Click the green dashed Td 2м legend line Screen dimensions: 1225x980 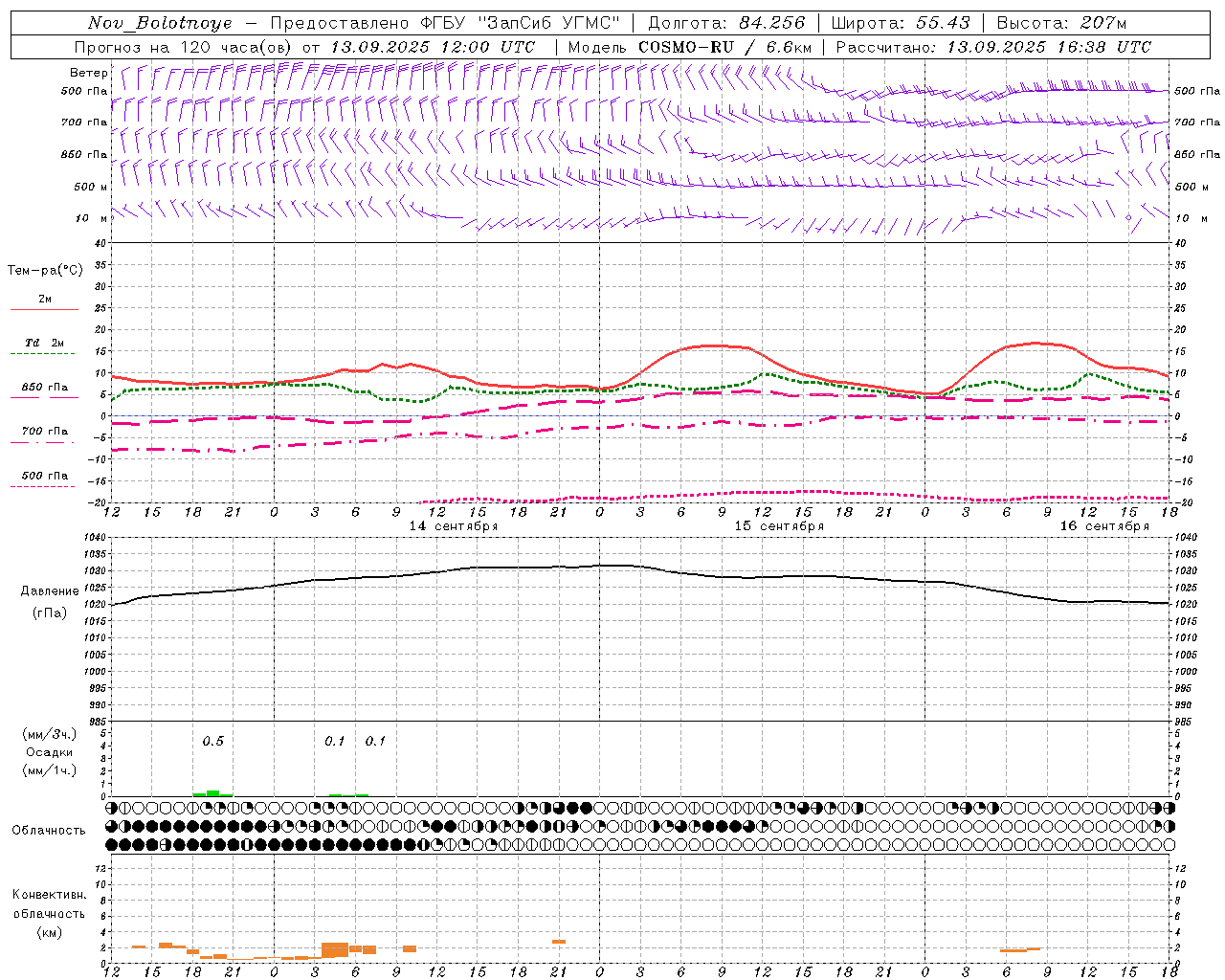pos(43,353)
